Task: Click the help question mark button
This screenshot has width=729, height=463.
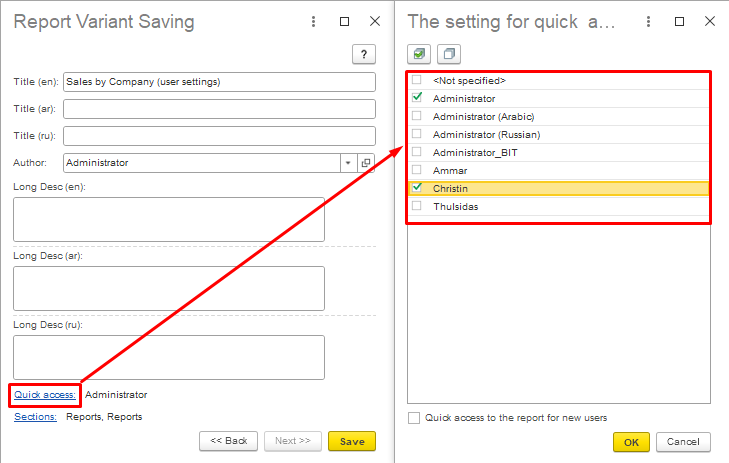Action: 363,55
